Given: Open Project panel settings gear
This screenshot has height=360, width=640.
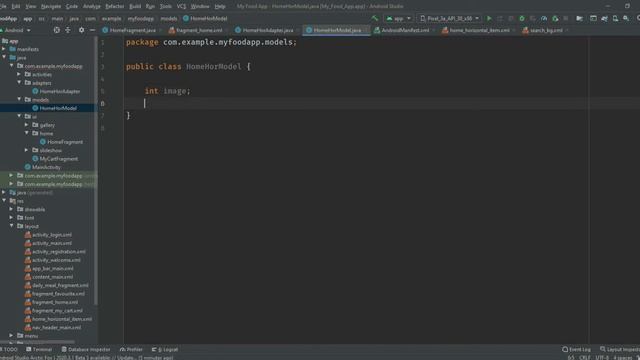Looking at the screenshot, I should [82, 30].
